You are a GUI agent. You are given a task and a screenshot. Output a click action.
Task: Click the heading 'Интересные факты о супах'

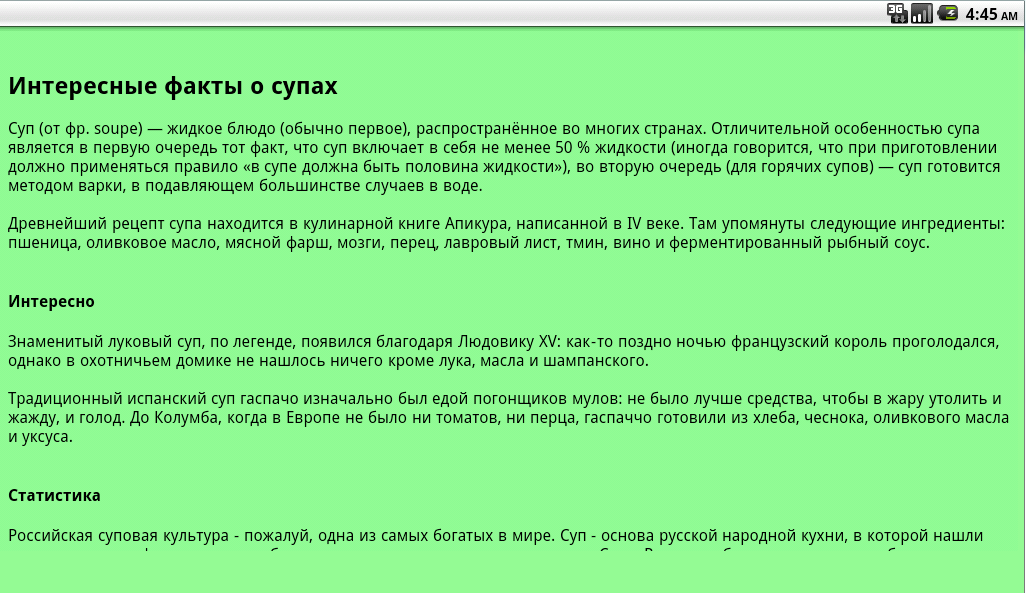click(x=173, y=86)
